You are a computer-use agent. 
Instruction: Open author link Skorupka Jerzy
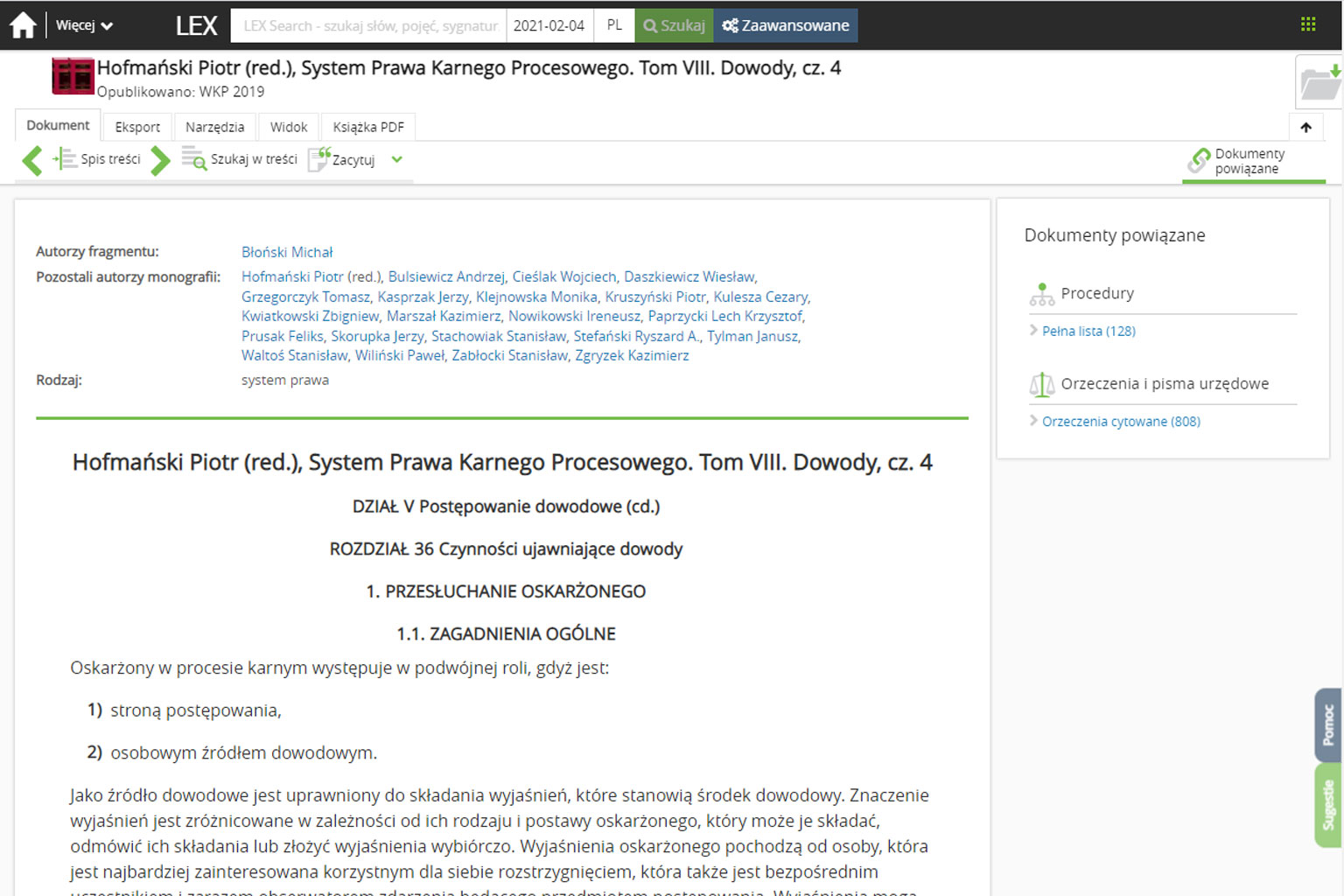coord(377,336)
